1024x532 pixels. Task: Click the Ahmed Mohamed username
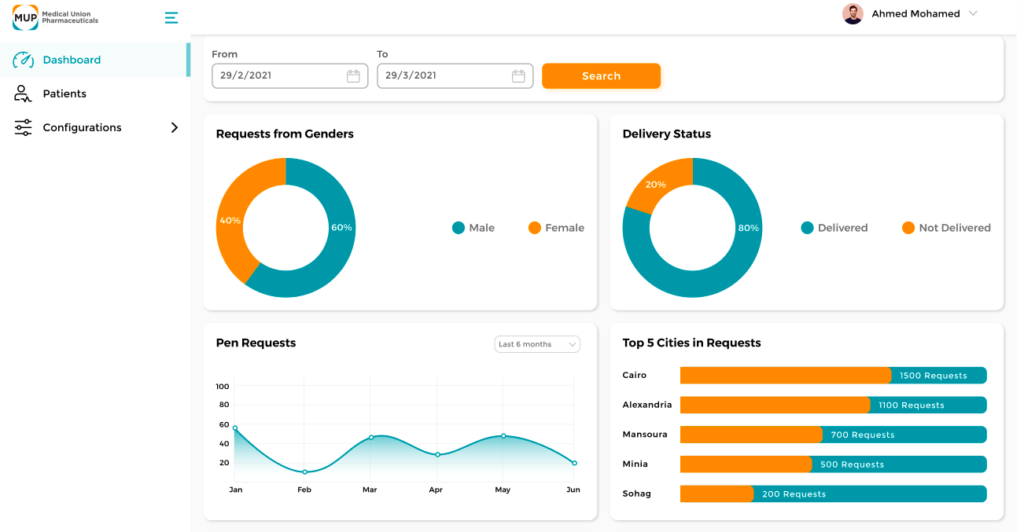click(x=915, y=14)
